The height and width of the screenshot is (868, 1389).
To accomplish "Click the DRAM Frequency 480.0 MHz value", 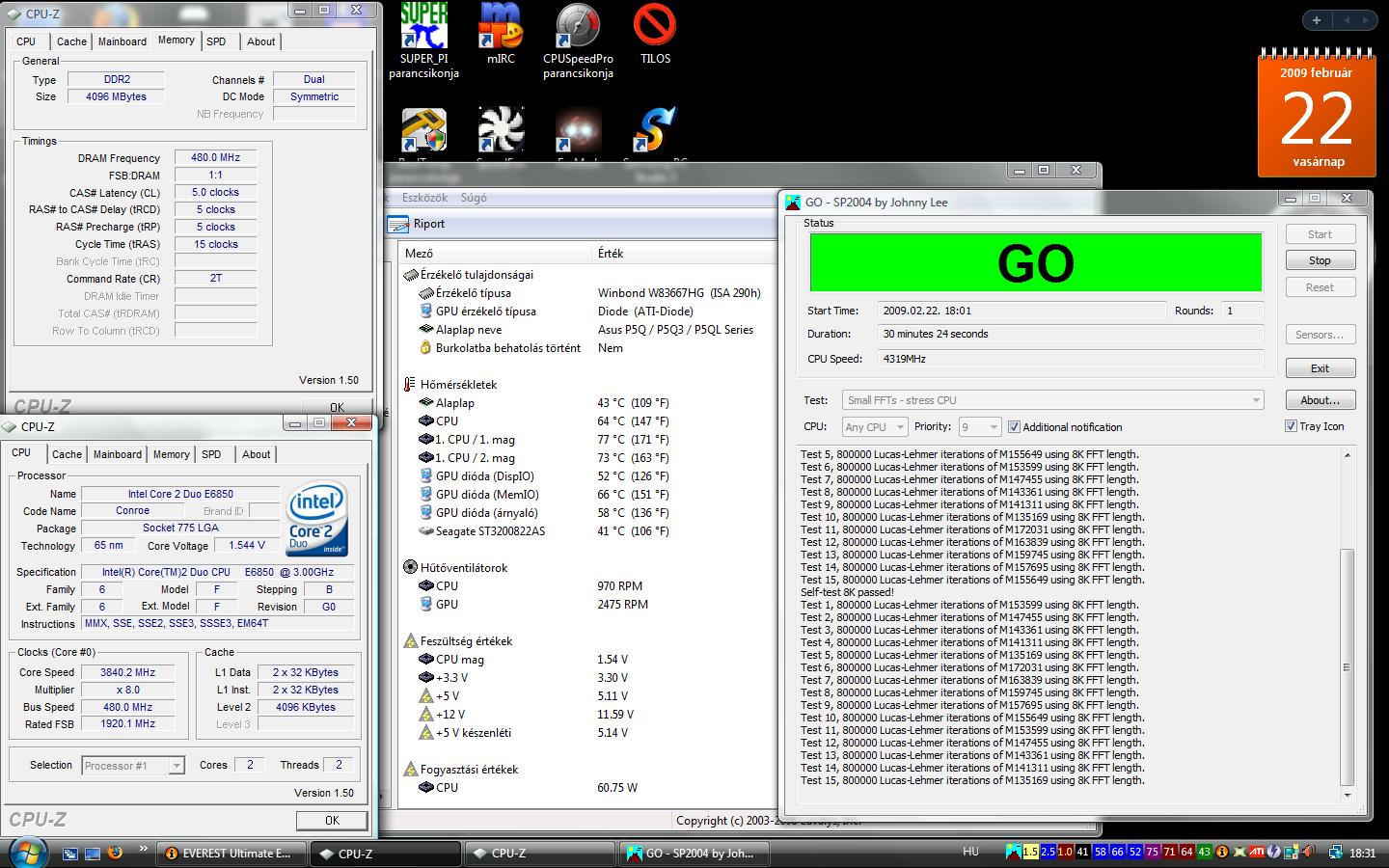I will click(216, 157).
